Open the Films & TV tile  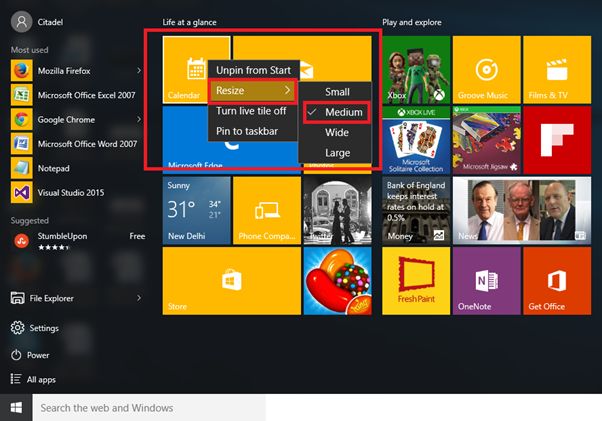[557, 70]
